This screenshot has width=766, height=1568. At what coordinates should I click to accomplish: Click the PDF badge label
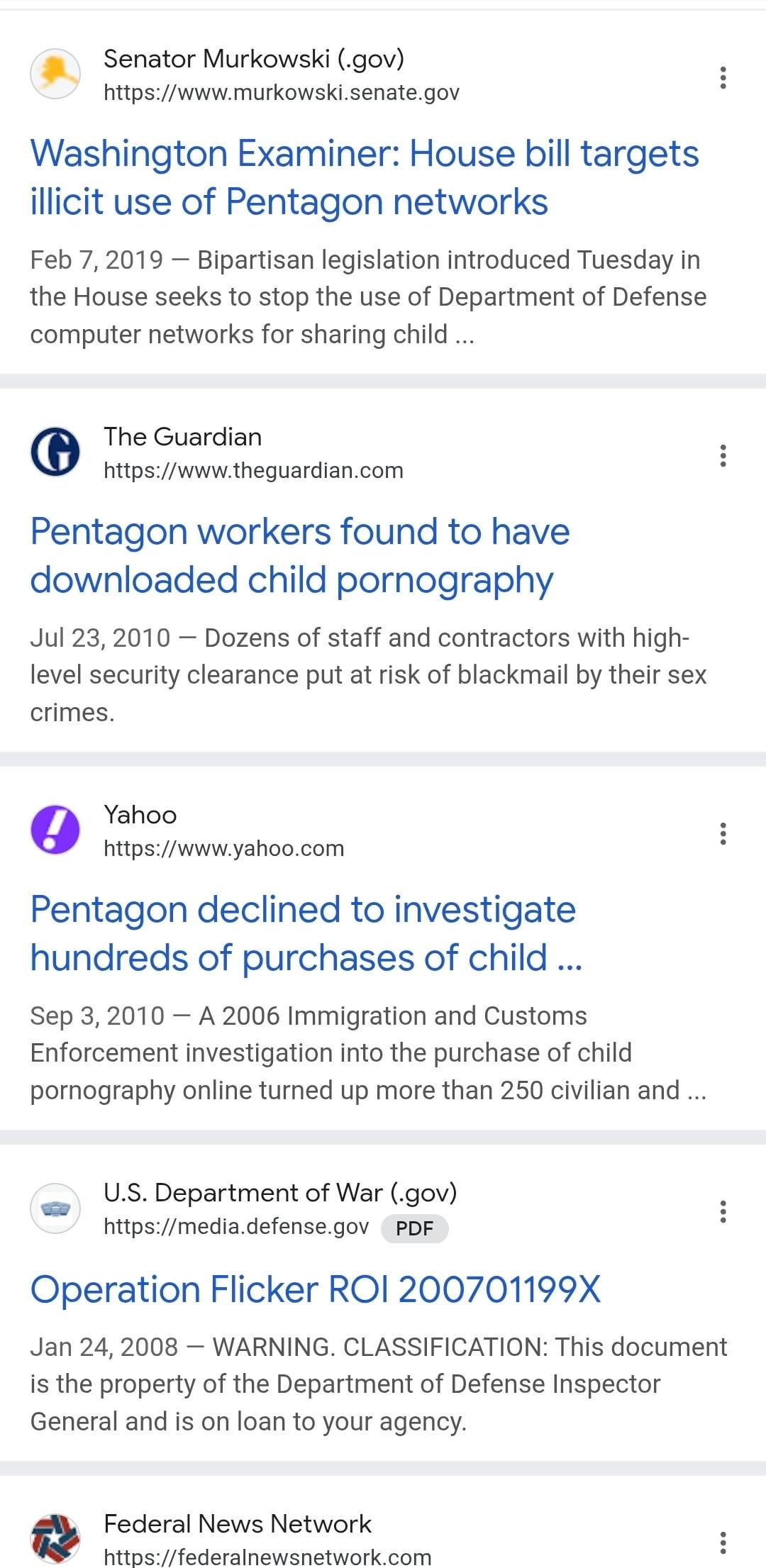[x=414, y=1228]
